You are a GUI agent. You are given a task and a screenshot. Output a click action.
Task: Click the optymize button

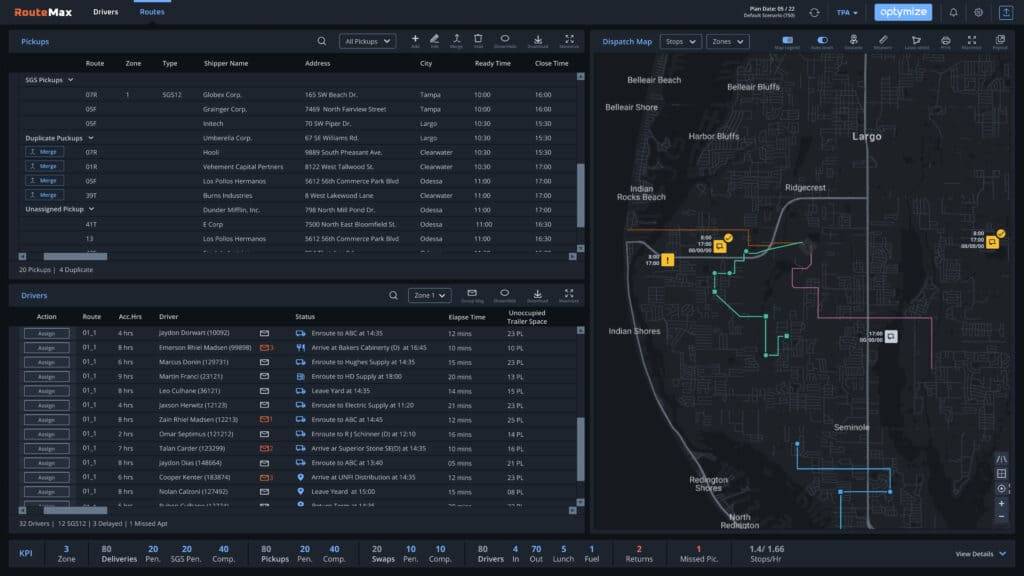click(x=903, y=12)
